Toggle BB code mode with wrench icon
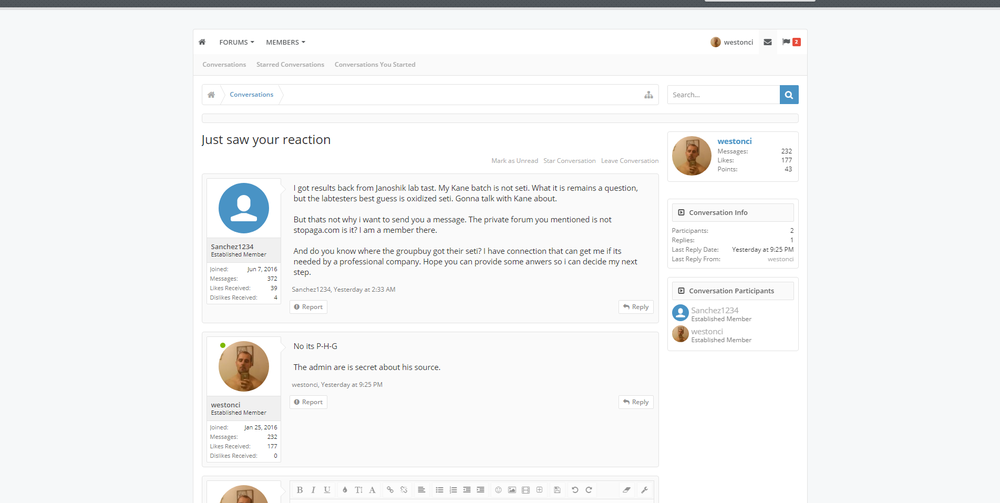Screen dimensions: 1000x503 pos(644,490)
